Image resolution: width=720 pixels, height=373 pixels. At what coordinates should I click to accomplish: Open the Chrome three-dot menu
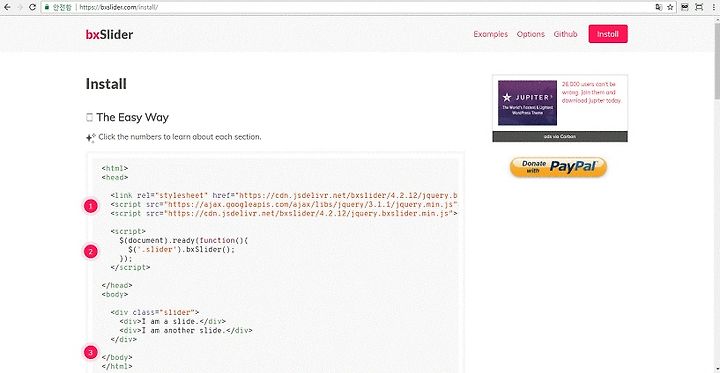coord(713,7)
